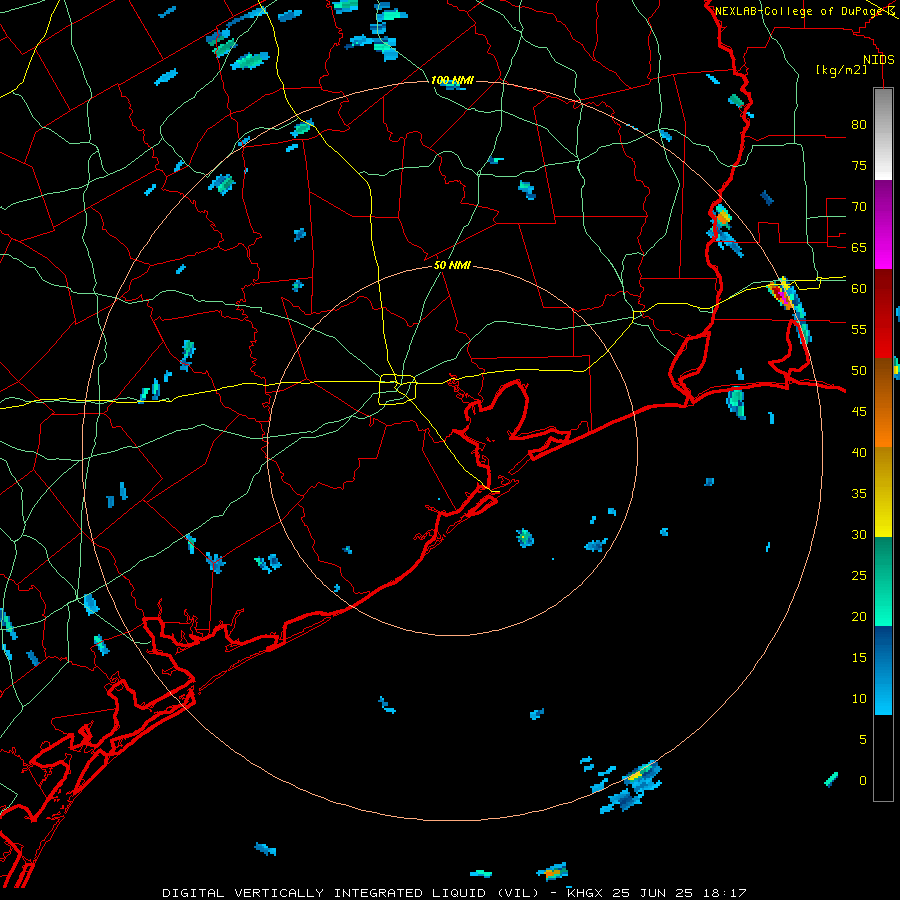Click the 100 NMI range ring label

tap(452, 80)
